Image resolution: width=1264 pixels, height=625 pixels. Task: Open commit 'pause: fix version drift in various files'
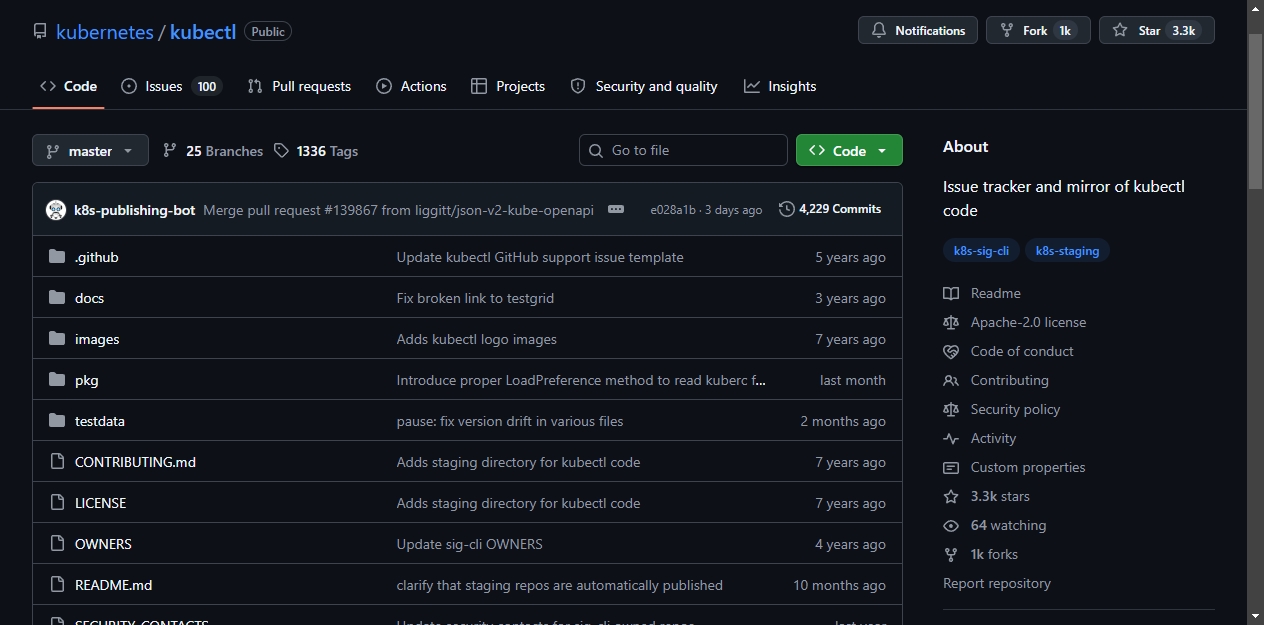[510, 421]
